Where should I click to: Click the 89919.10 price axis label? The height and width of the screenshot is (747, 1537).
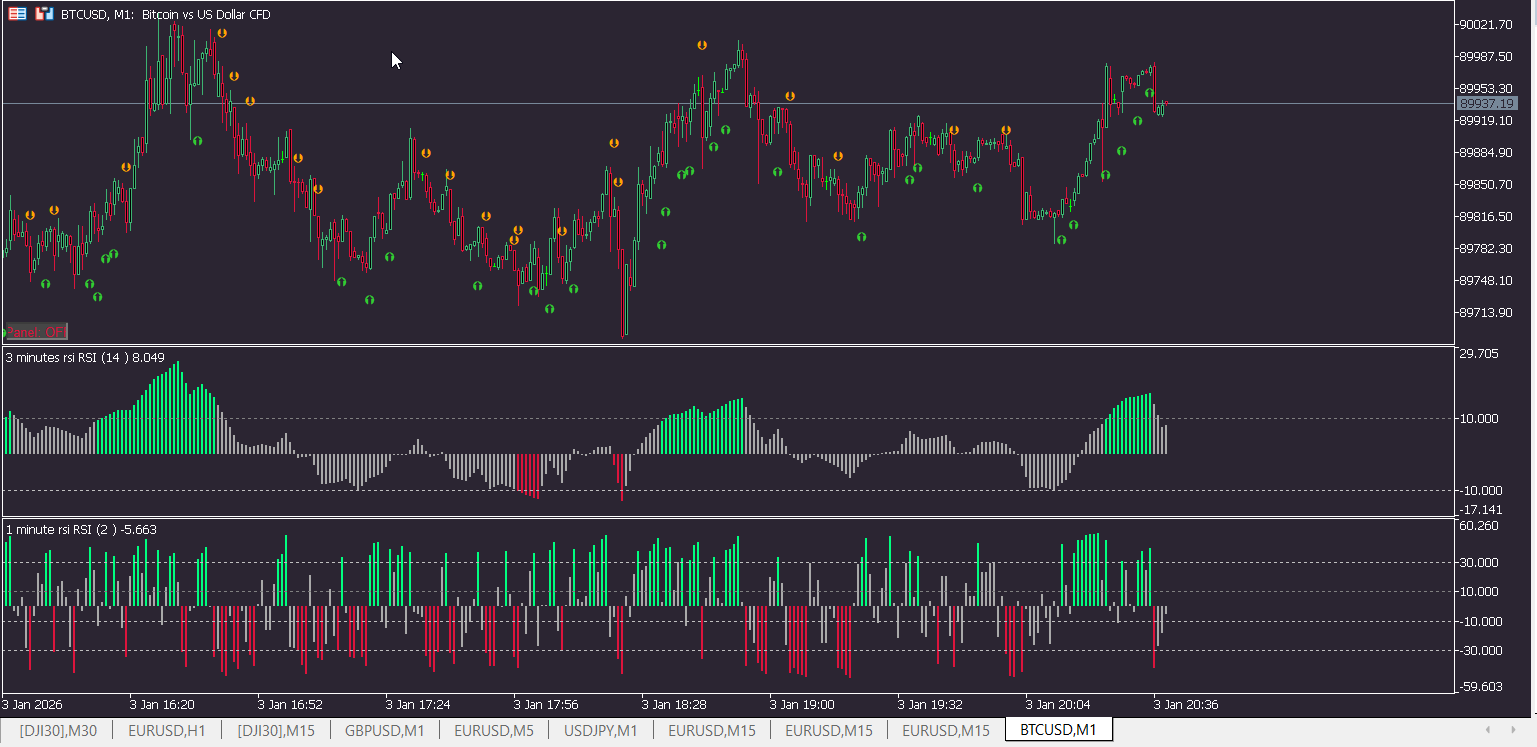tap(1485, 120)
